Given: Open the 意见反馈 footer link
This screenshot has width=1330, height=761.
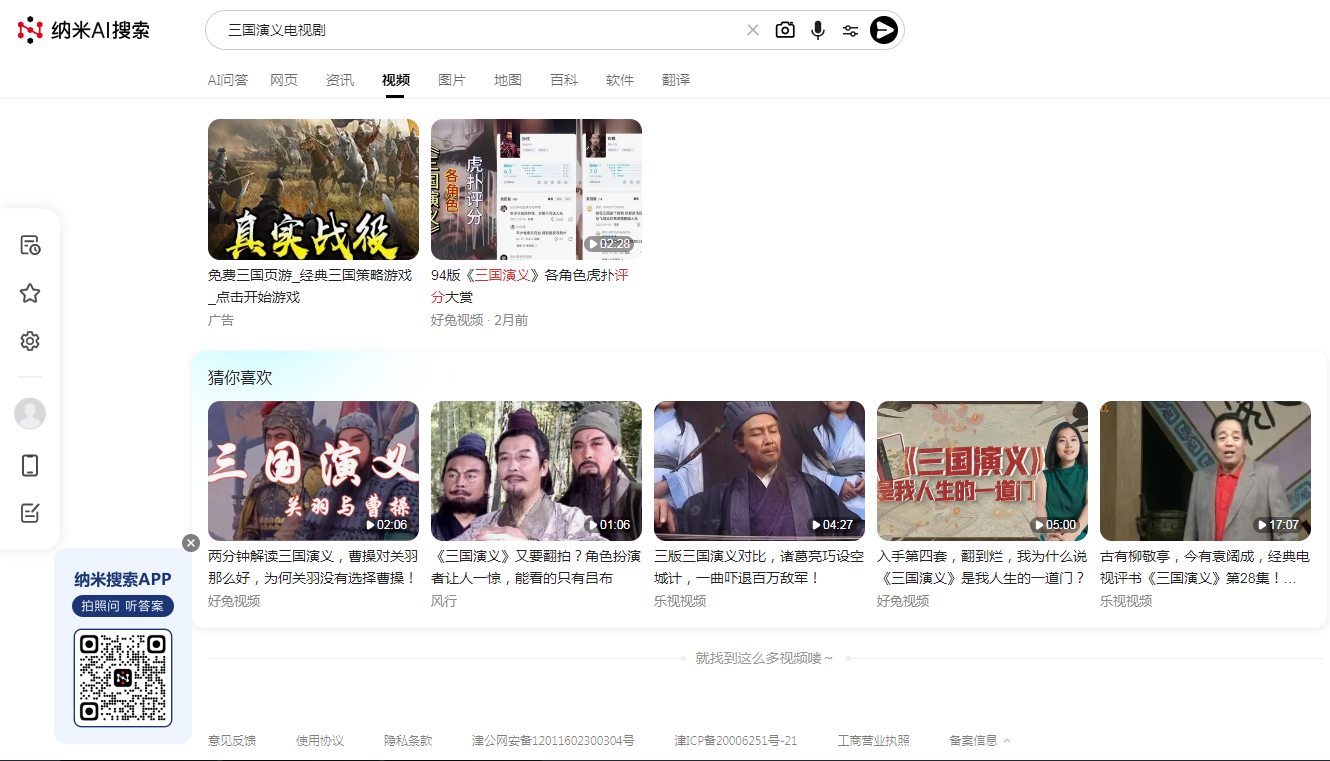Looking at the screenshot, I should pyautogui.click(x=232, y=741).
